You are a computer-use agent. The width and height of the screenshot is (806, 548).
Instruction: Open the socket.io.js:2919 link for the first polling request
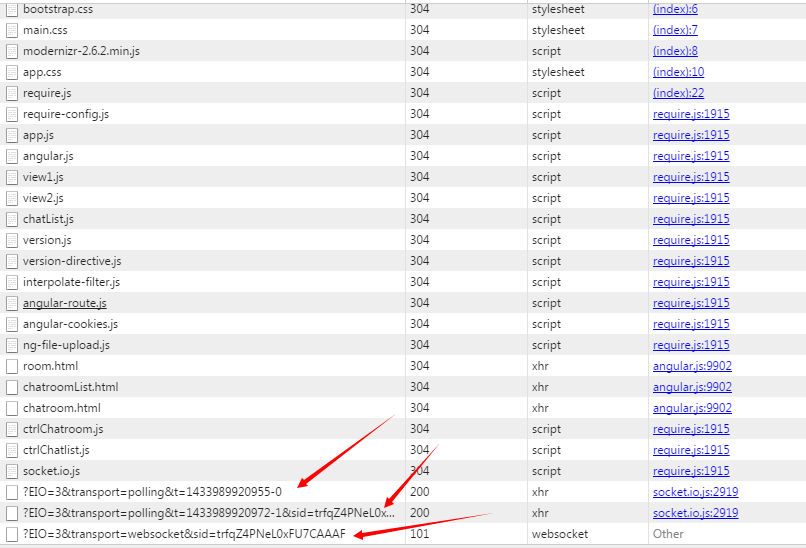(x=695, y=492)
